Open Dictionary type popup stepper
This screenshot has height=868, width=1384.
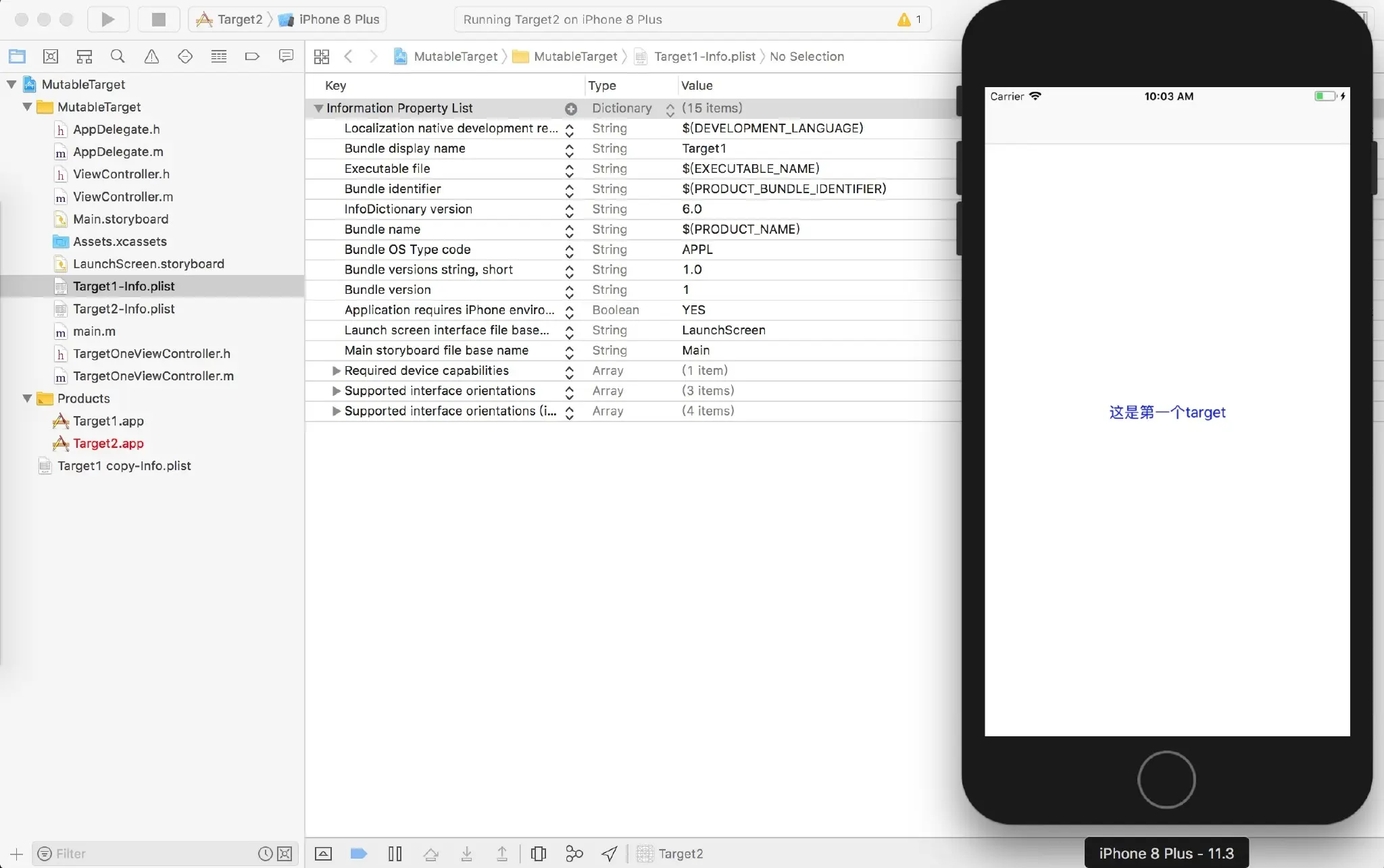coord(670,109)
